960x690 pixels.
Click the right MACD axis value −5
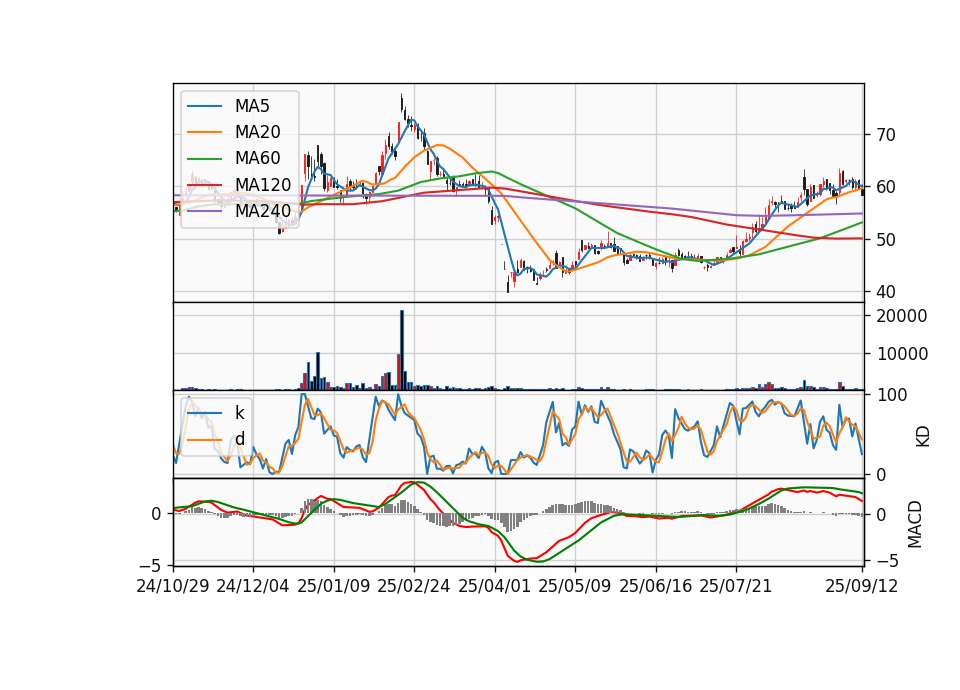pyautogui.click(x=888, y=561)
